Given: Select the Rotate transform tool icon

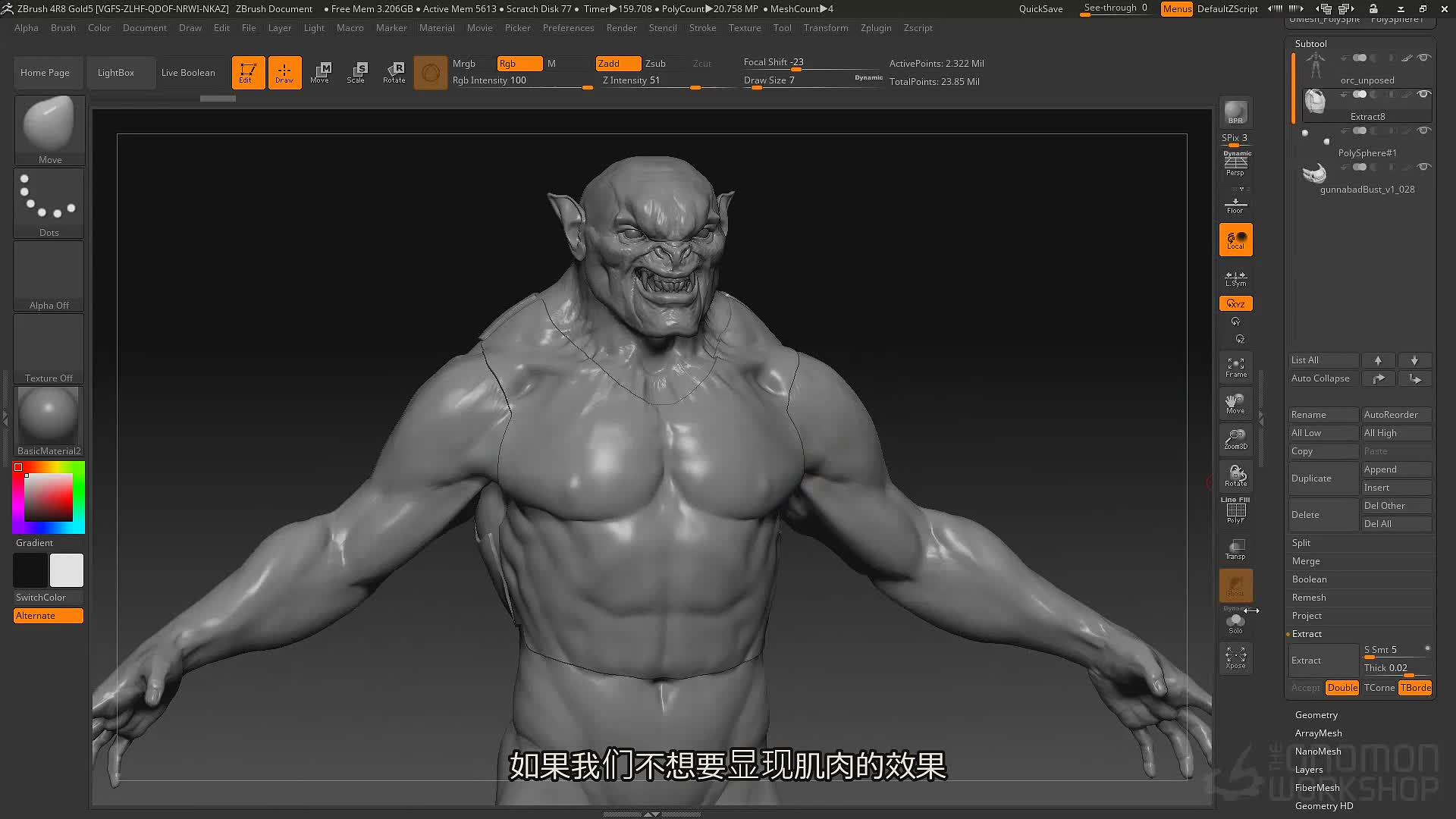Looking at the screenshot, I should pos(394,73).
